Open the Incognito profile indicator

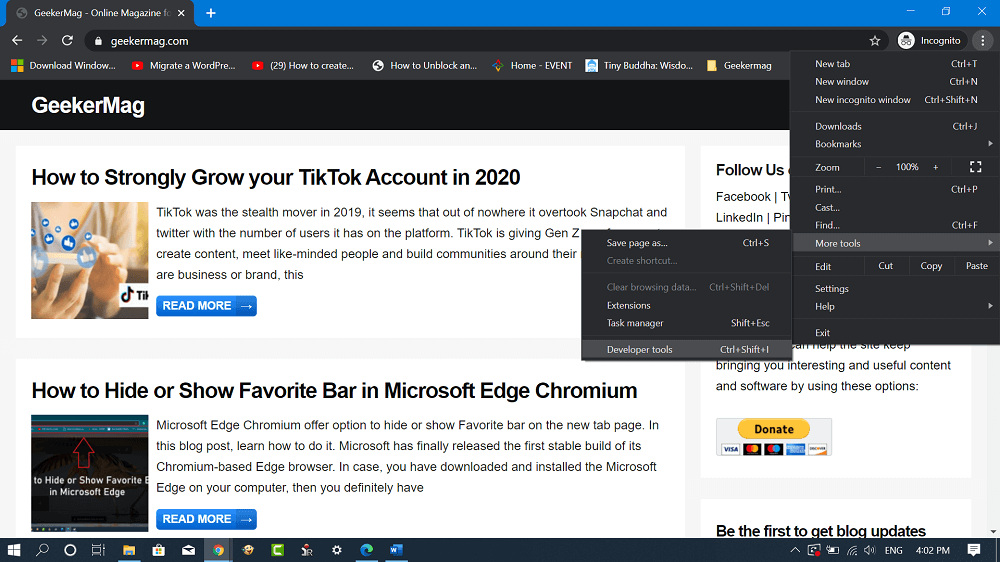(x=929, y=41)
